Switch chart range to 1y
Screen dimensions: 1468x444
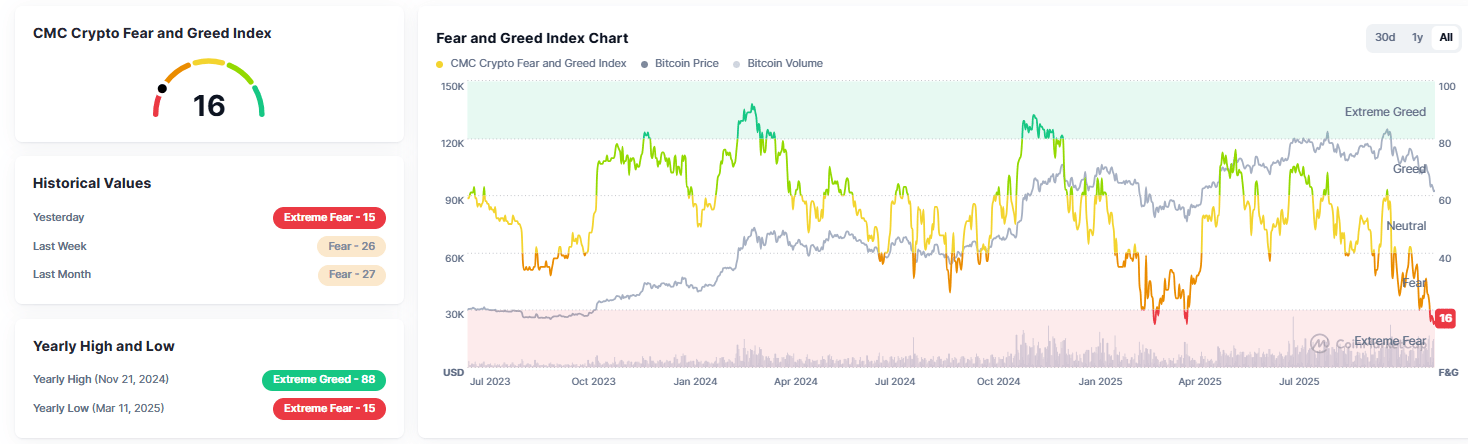tap(1417, 38)
